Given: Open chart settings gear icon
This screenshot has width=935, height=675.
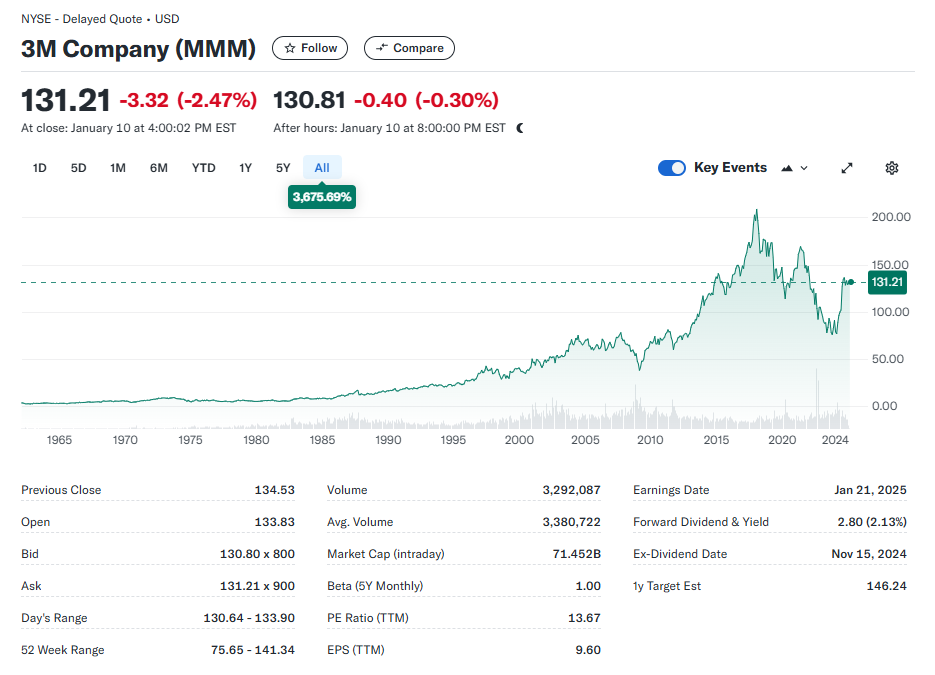Looking at the screenshot, I should click(891, 168).
